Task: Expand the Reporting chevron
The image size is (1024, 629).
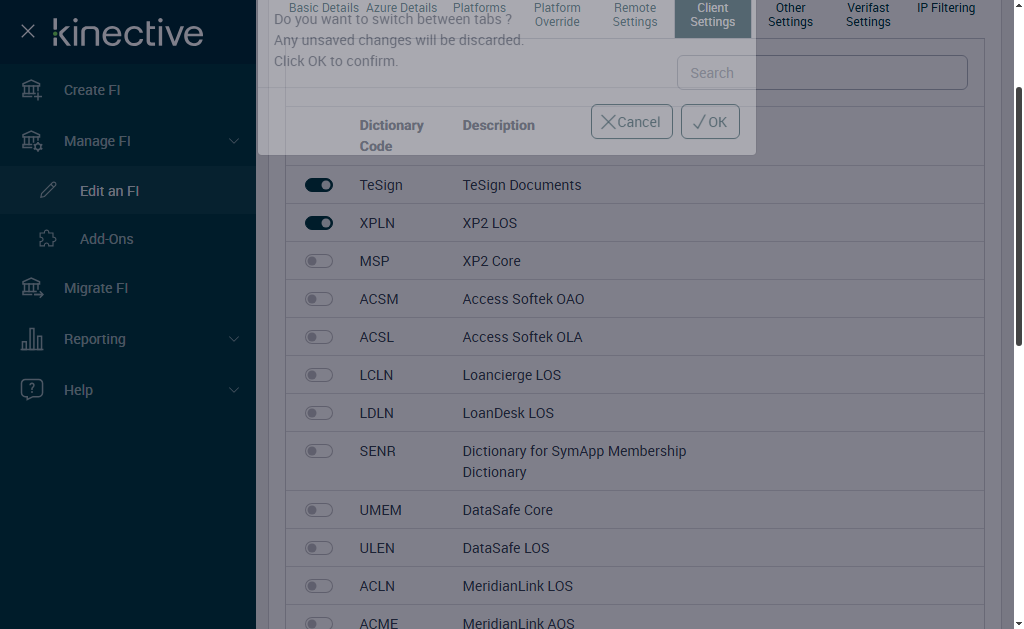Action: click(x=233, y=339)
